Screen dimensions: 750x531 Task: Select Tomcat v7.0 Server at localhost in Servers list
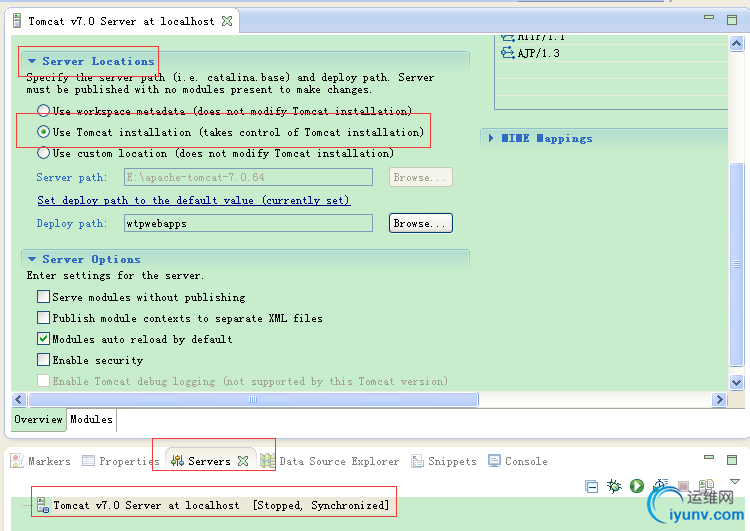(221, 505)
